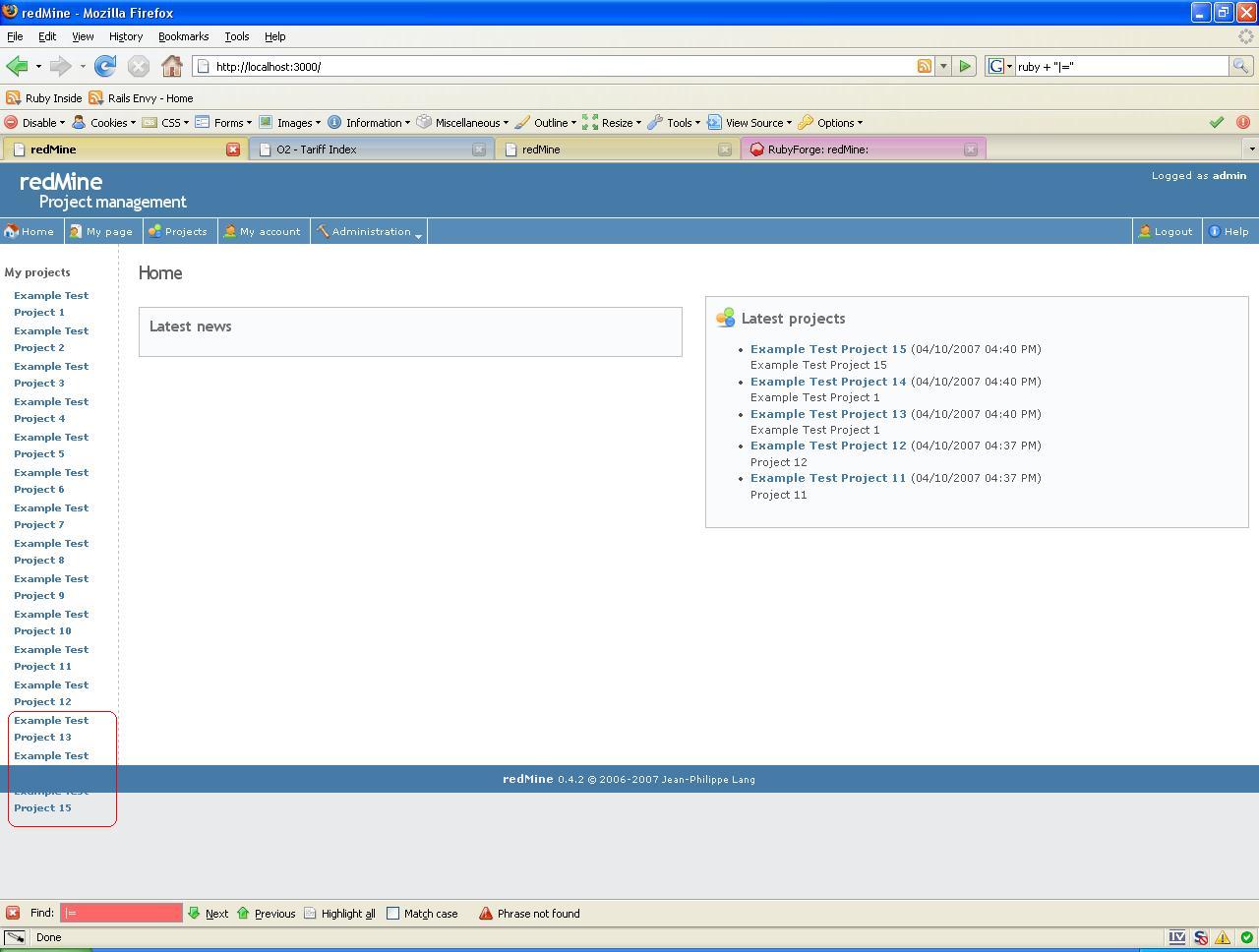Viewport: 1259px width, 952px height.
Task: Click the browser Back arrow button
Action: tap(17, 66)
